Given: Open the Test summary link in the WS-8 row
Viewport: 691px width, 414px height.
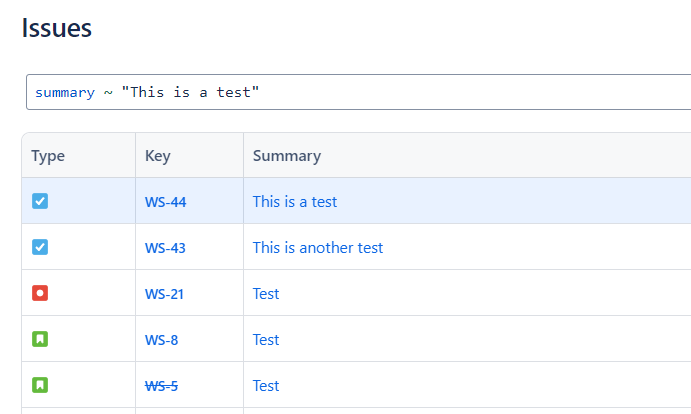Looking at the screenshot, I should point(266,339).
